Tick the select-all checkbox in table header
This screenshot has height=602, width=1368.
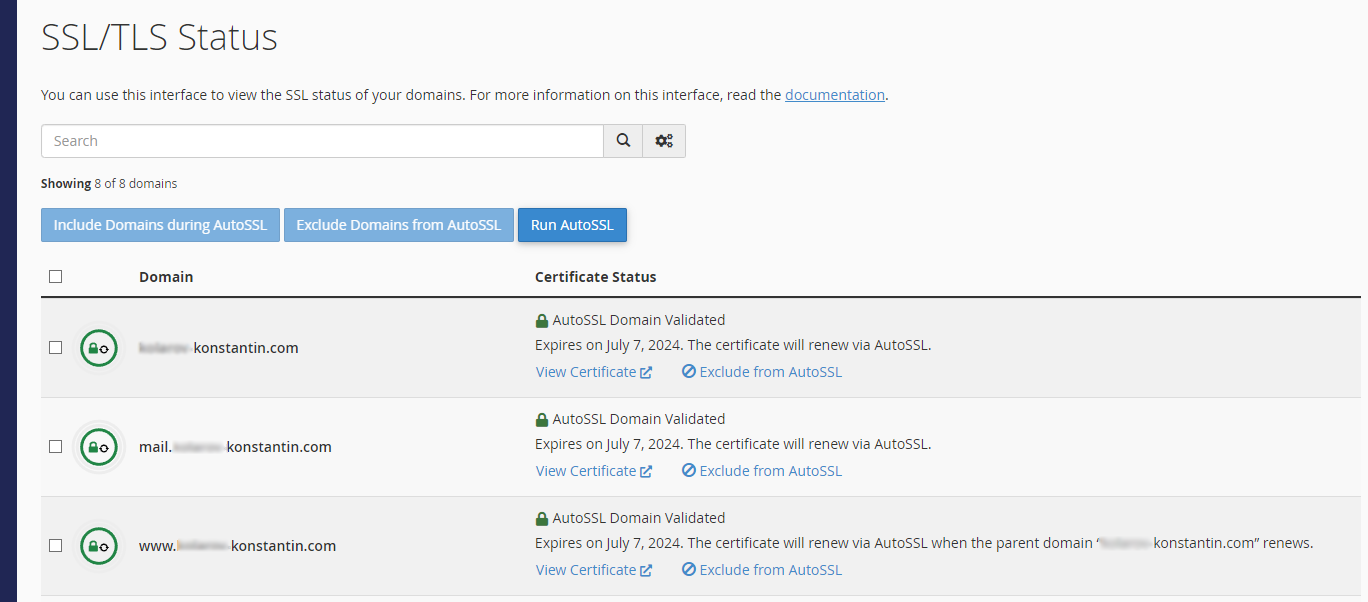coord(56,277)
